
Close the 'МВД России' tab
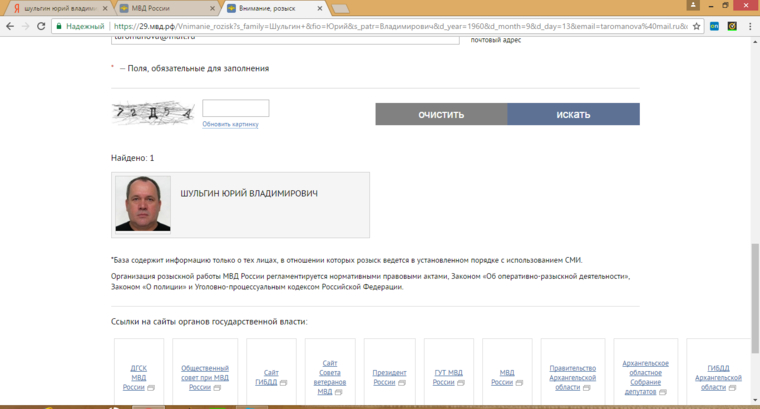212,8
